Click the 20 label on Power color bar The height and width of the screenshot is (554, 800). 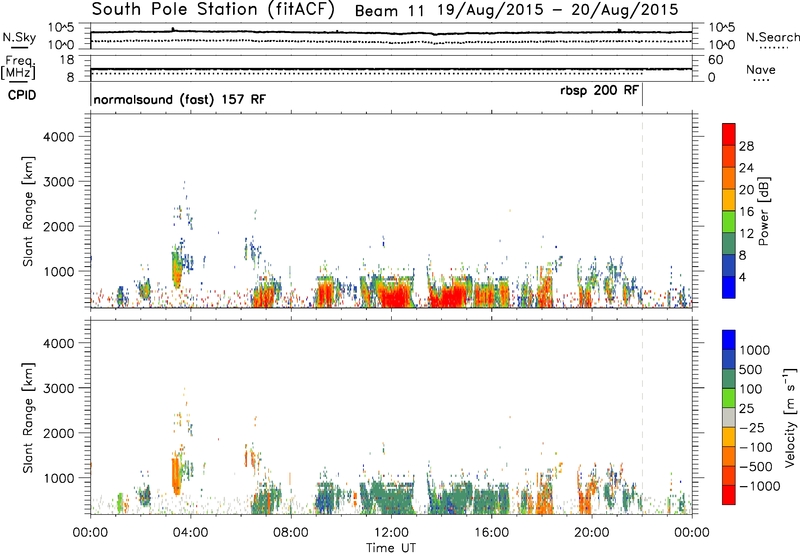coord(746,190)
